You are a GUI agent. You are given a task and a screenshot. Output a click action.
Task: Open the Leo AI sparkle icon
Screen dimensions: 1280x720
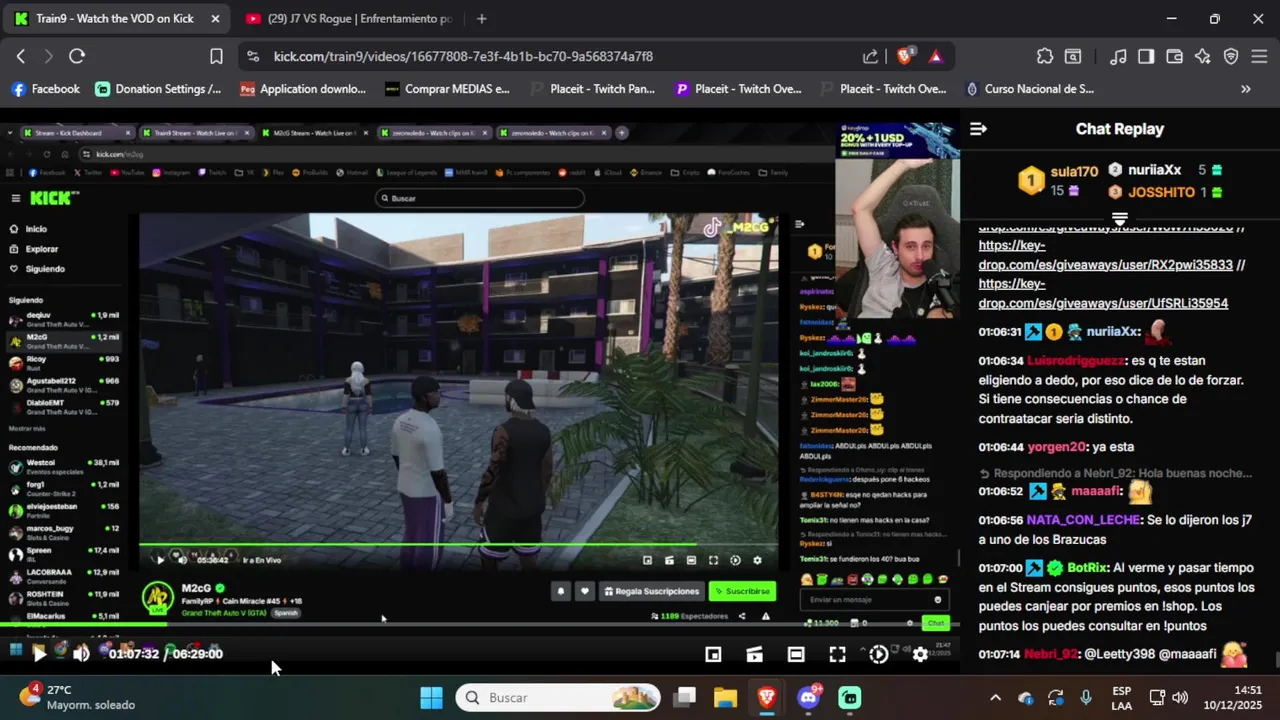pyautogui.click(x=1203, y=57)
